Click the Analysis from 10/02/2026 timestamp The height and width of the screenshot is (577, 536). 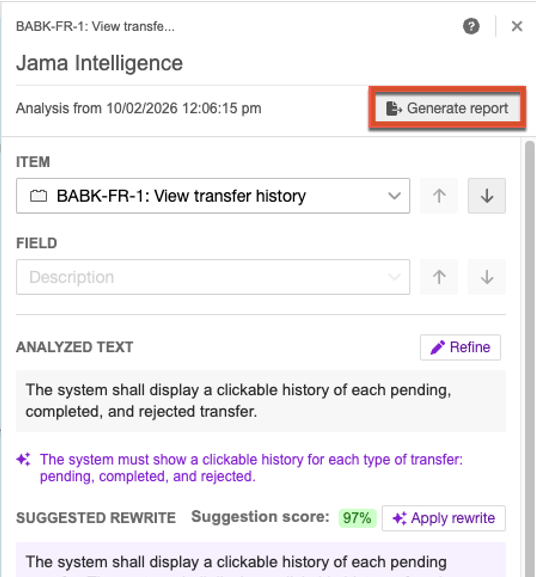point(139,109)
